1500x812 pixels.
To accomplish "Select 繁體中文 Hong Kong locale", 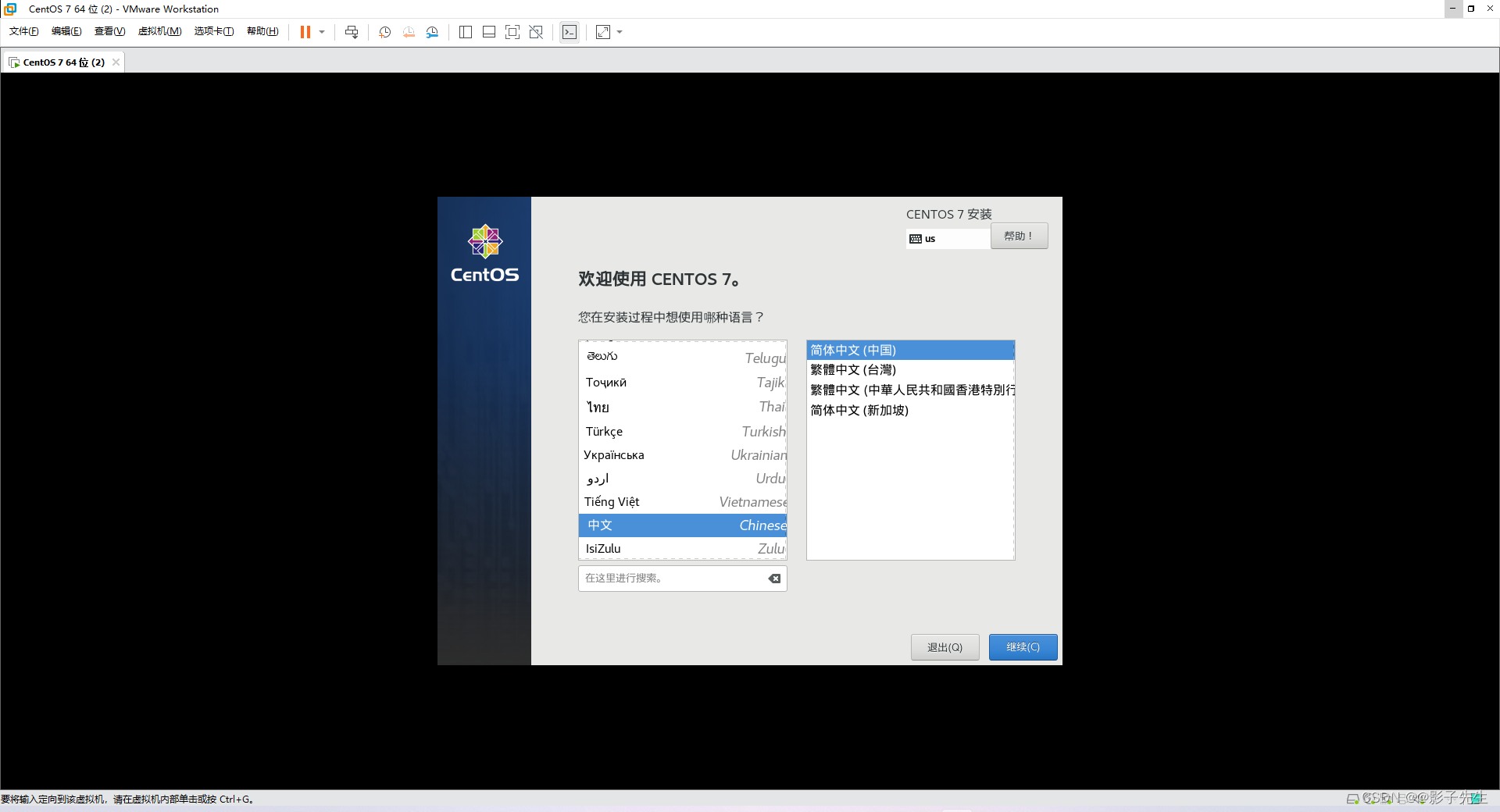I will 910,390.
